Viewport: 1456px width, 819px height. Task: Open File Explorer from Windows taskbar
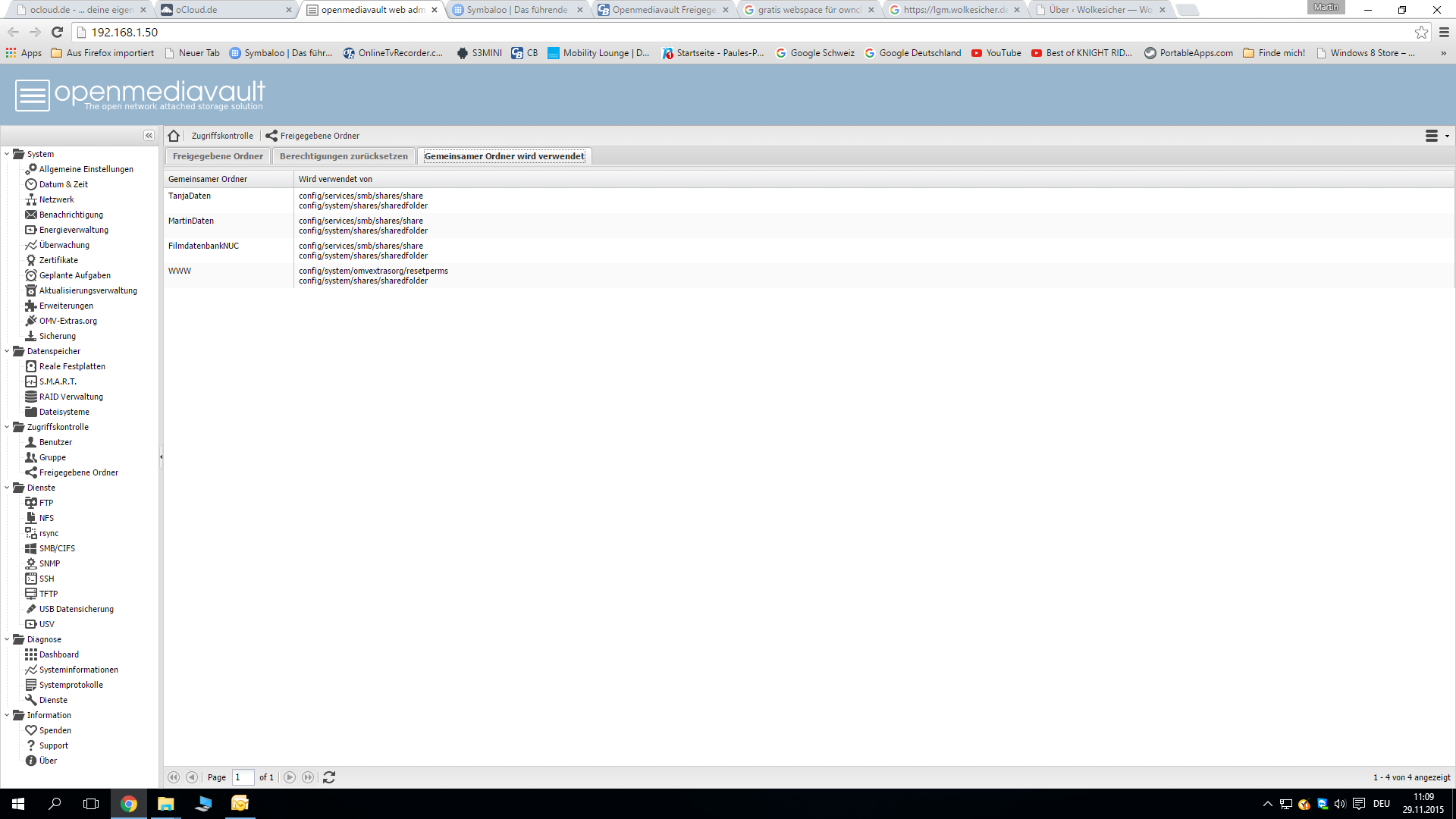pyautogui.click(x=165, y=804)
